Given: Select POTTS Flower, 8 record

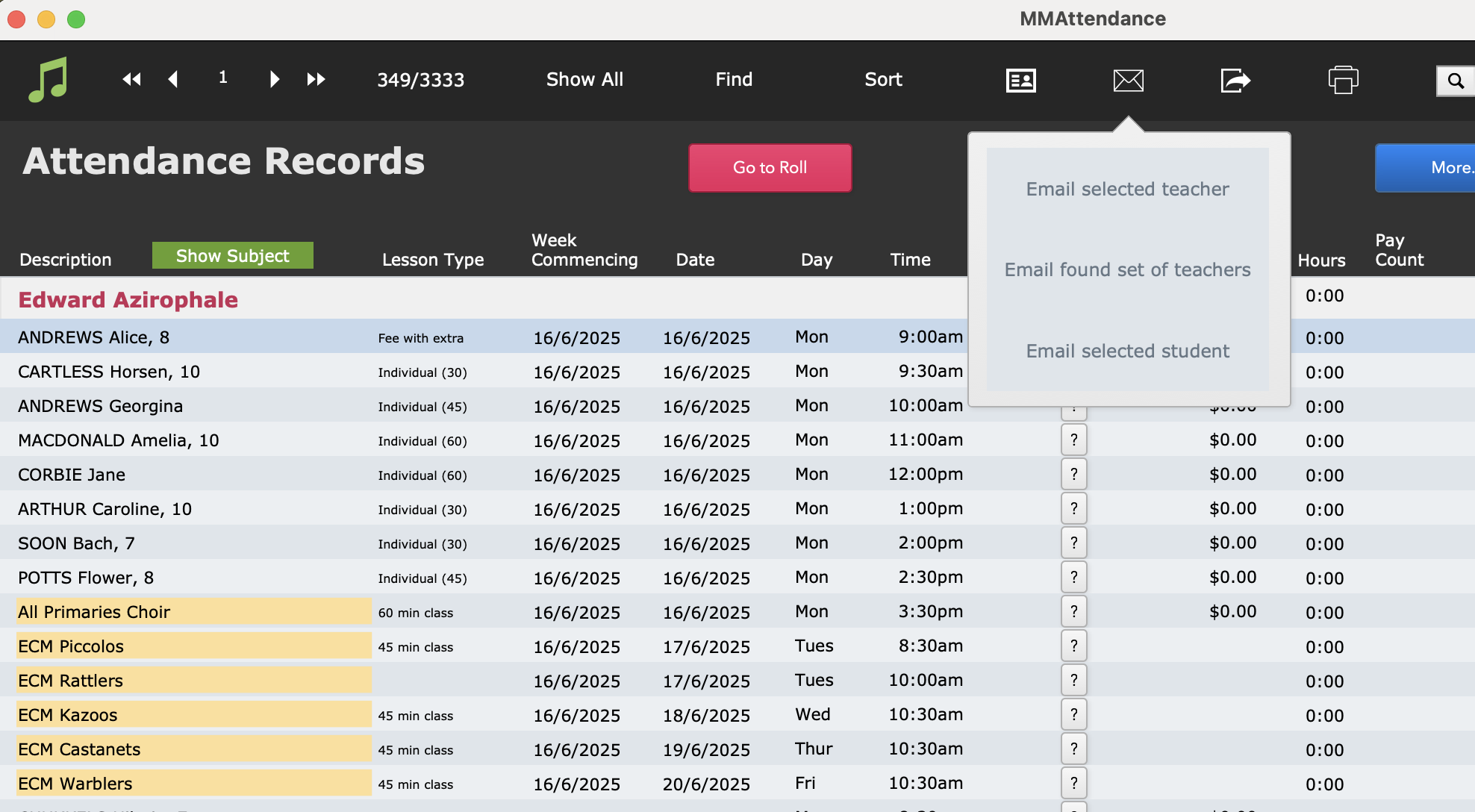Looking at the screenshot, I should 86,578.
